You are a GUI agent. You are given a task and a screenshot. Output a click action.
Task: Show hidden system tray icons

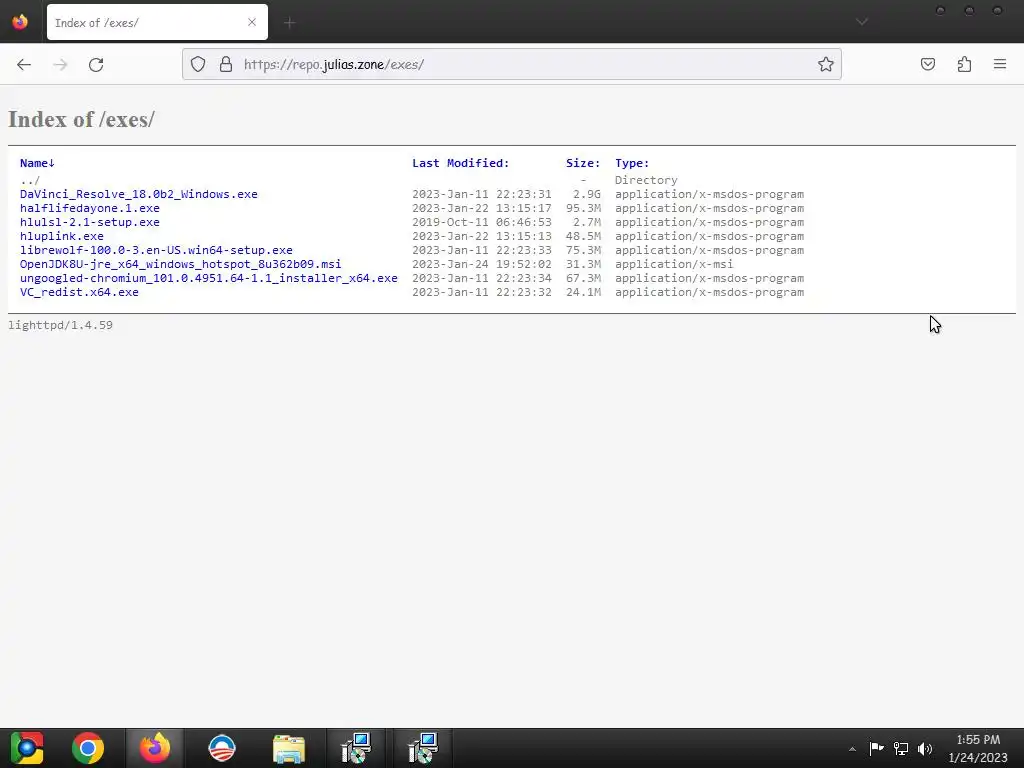852,749
